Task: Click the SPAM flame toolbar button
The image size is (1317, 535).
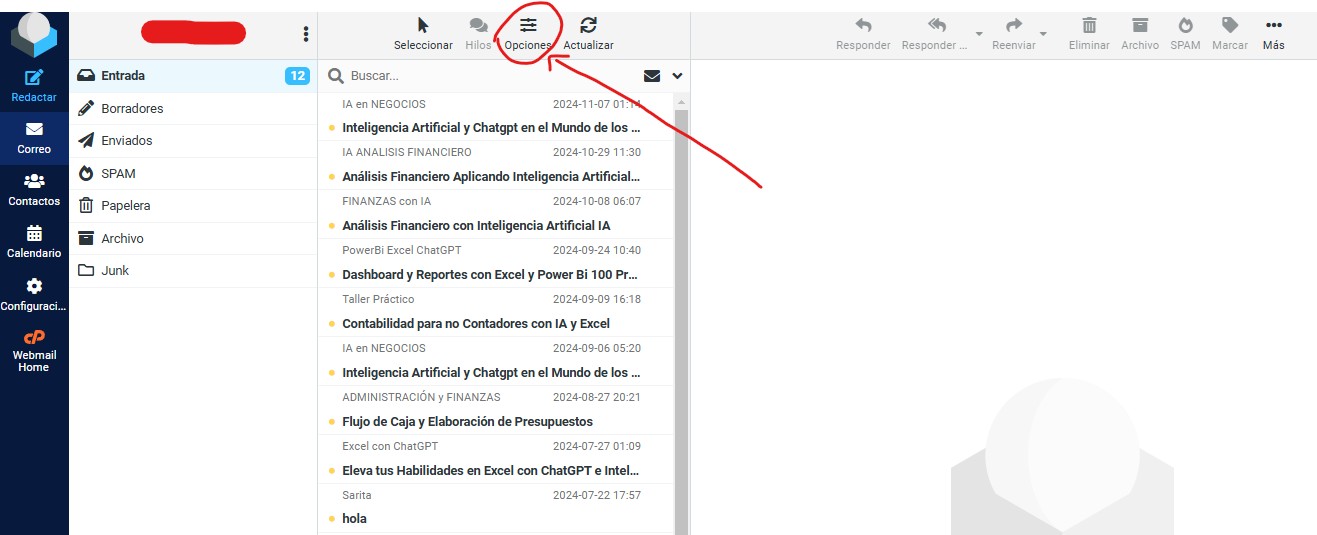Action: [1185, 34]
